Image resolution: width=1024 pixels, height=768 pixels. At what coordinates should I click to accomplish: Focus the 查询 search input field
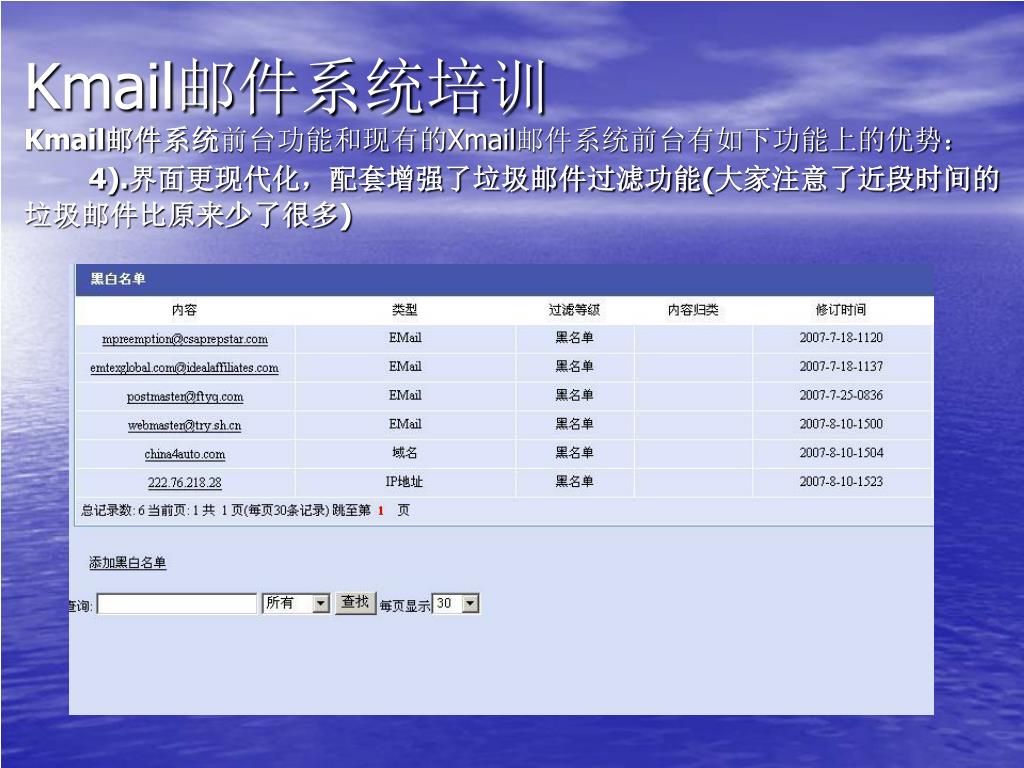point(176,603)
